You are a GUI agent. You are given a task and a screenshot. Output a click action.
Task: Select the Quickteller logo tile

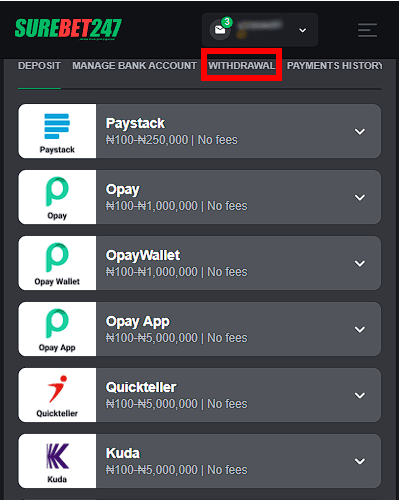pos(57,395)
